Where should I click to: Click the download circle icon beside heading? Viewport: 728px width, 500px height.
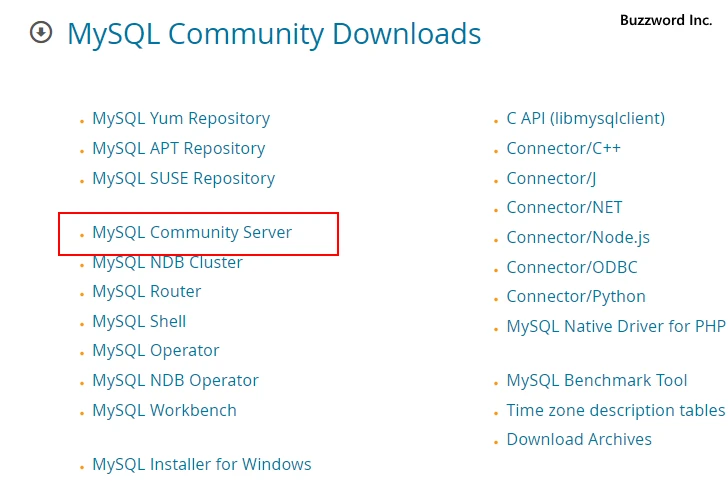tap(41, 32)
